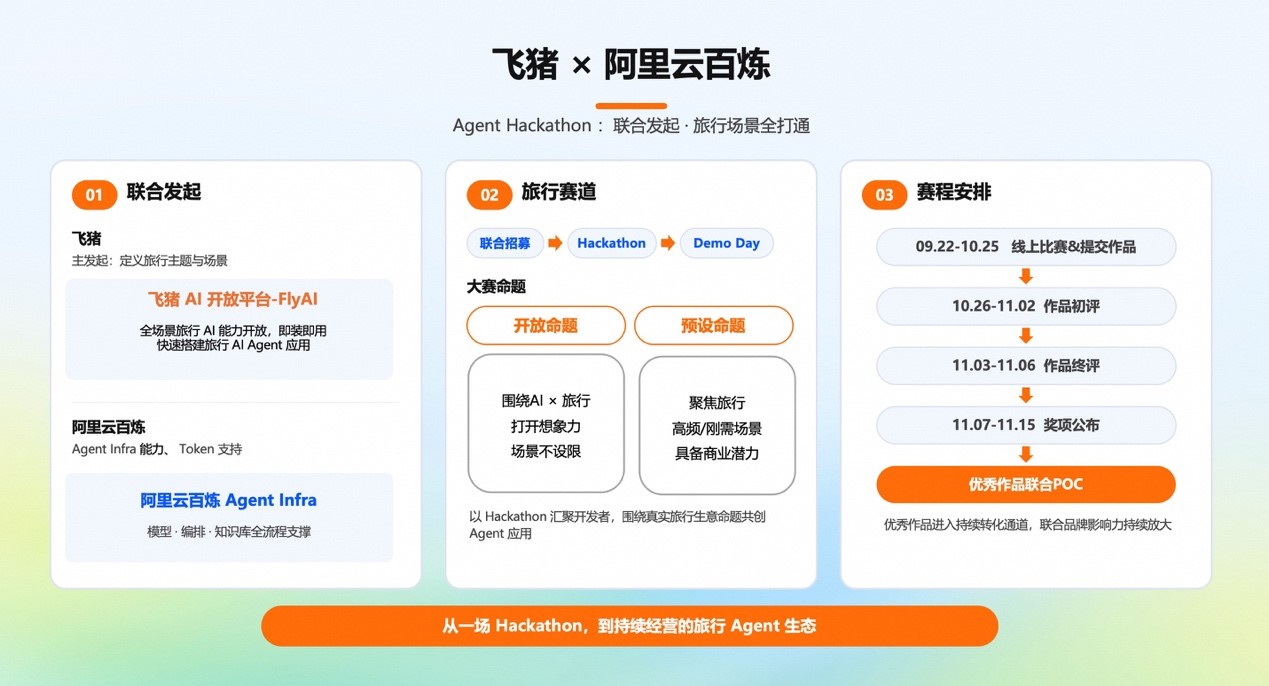Select the Hackathon stage pill
The height and width of the screenshot is (686, 1269).
[611, 243]
